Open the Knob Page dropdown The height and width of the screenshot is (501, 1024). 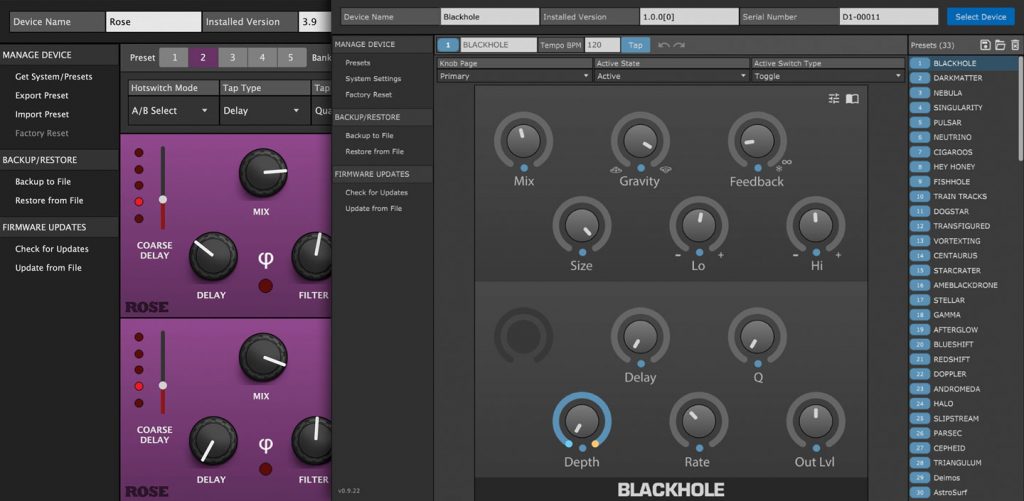513,76
